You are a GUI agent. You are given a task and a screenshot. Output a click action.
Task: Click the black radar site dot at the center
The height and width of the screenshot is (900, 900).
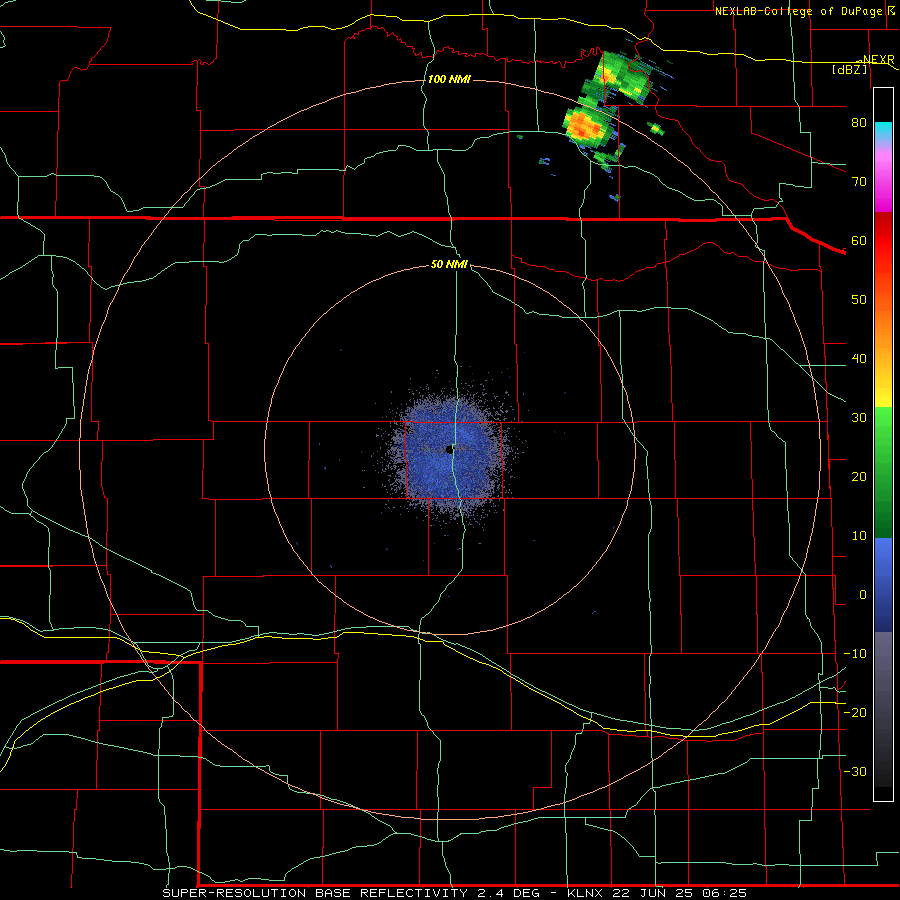point(449,450)
